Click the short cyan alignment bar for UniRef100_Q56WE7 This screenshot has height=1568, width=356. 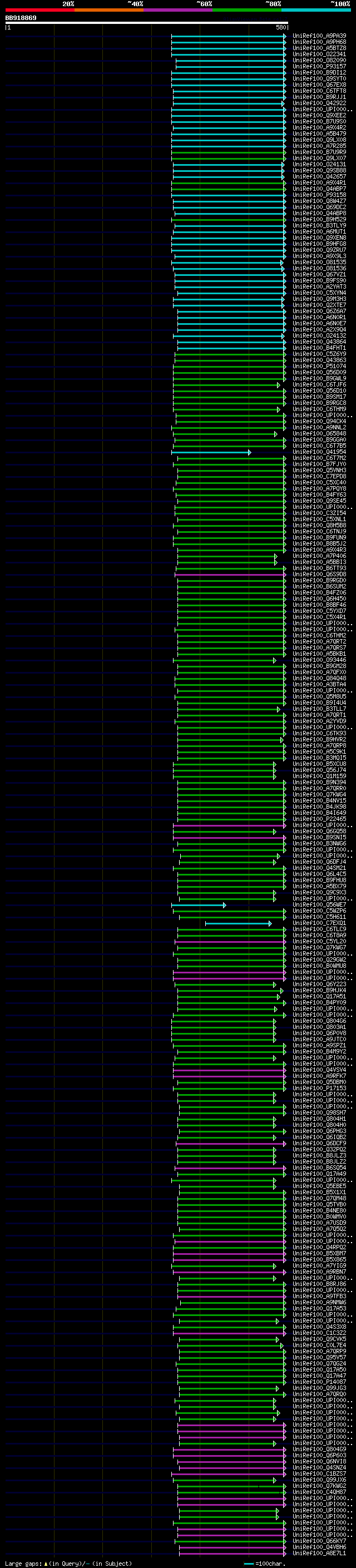[x=199, y=905]
